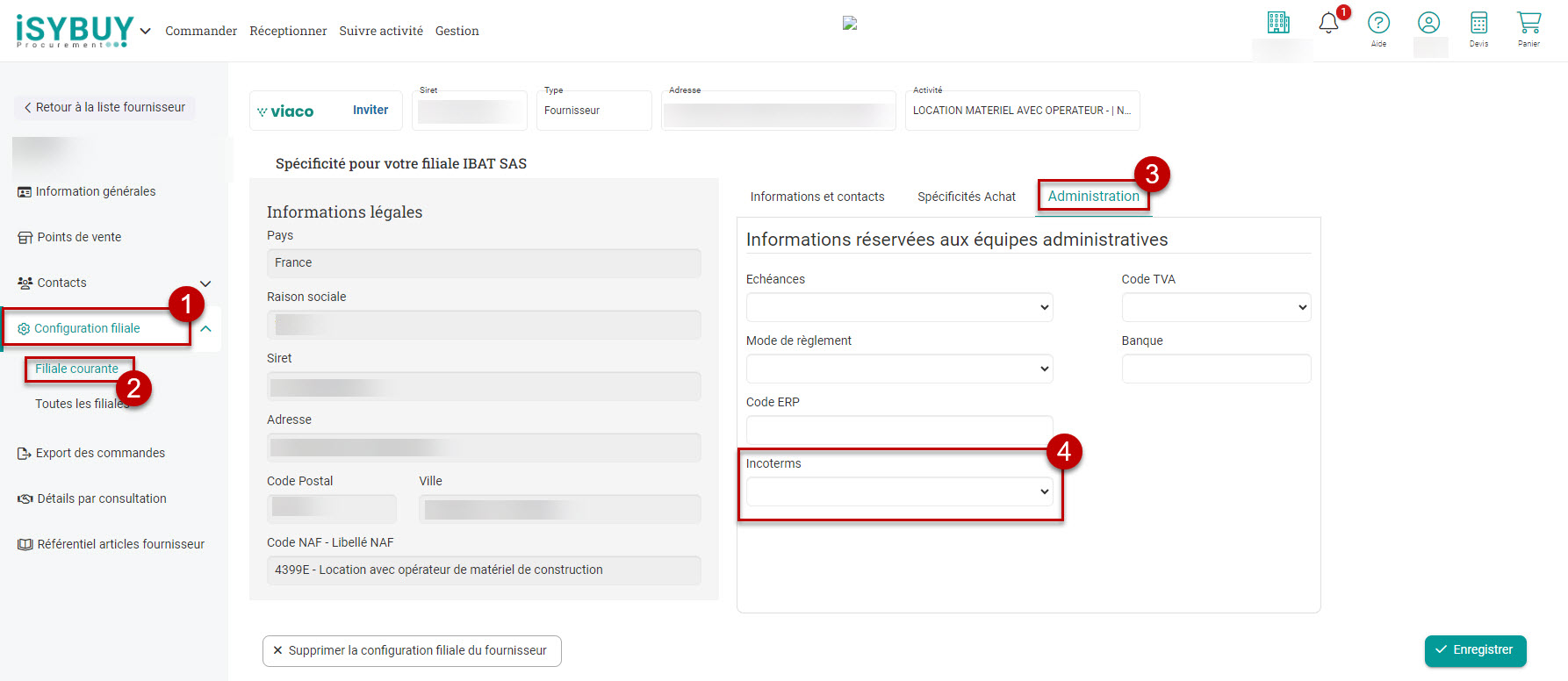Open the user profile icon
This screenshot has height=681, width=1568.
coord(1428,23)
